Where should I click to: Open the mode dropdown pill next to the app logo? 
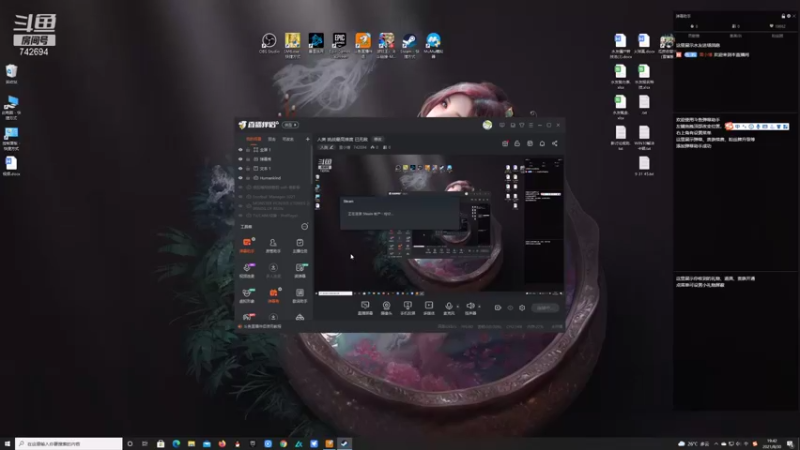coord(290,125)
